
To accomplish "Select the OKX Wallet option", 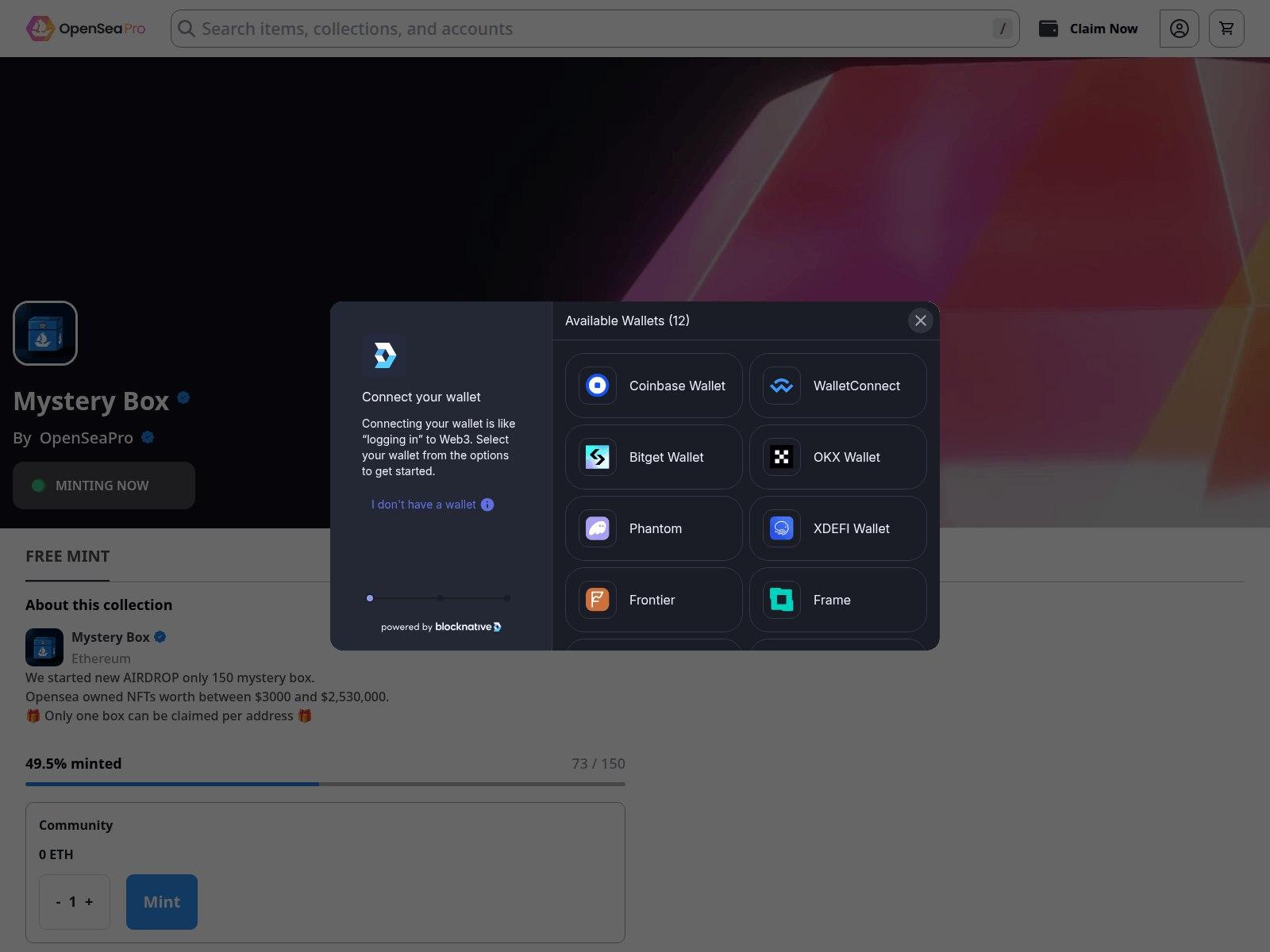I will pos(838,457).
